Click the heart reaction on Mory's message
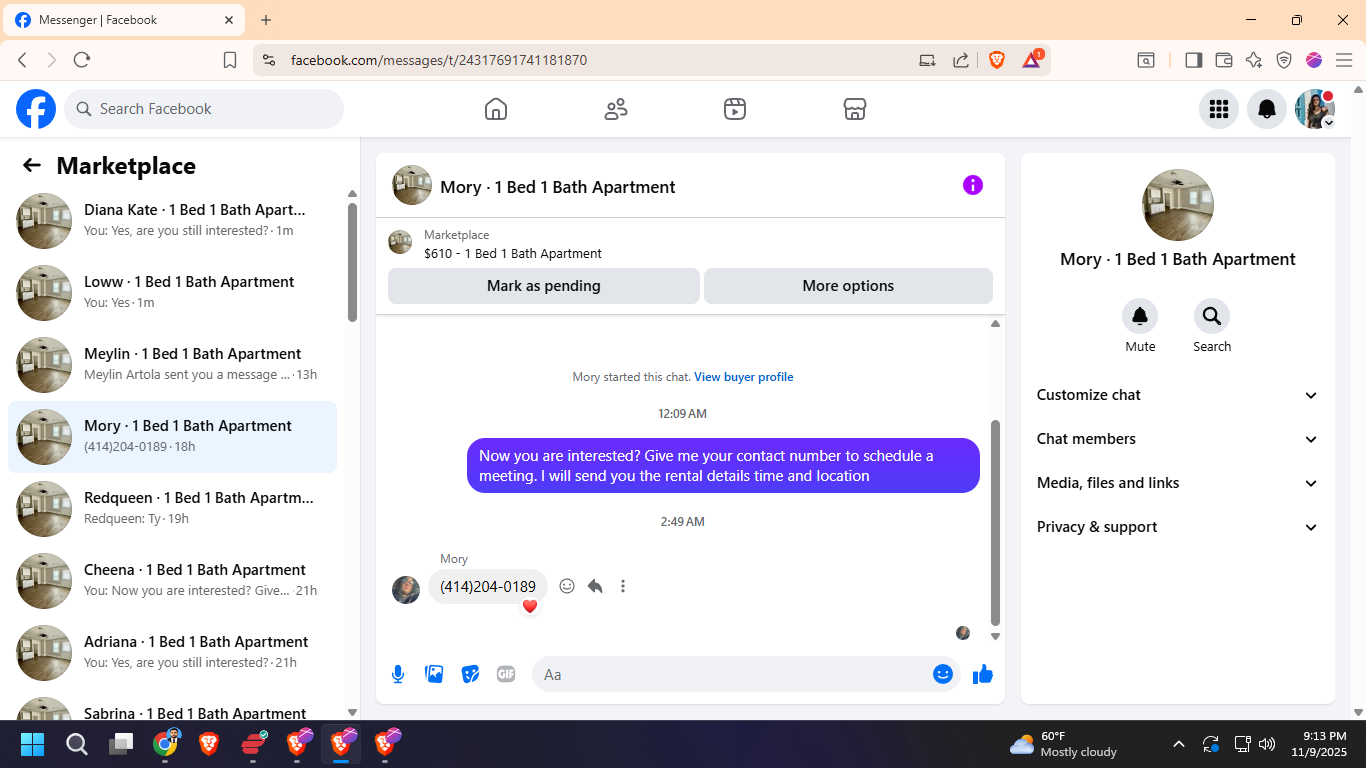1366x768 pixels. tap(530, 606)
